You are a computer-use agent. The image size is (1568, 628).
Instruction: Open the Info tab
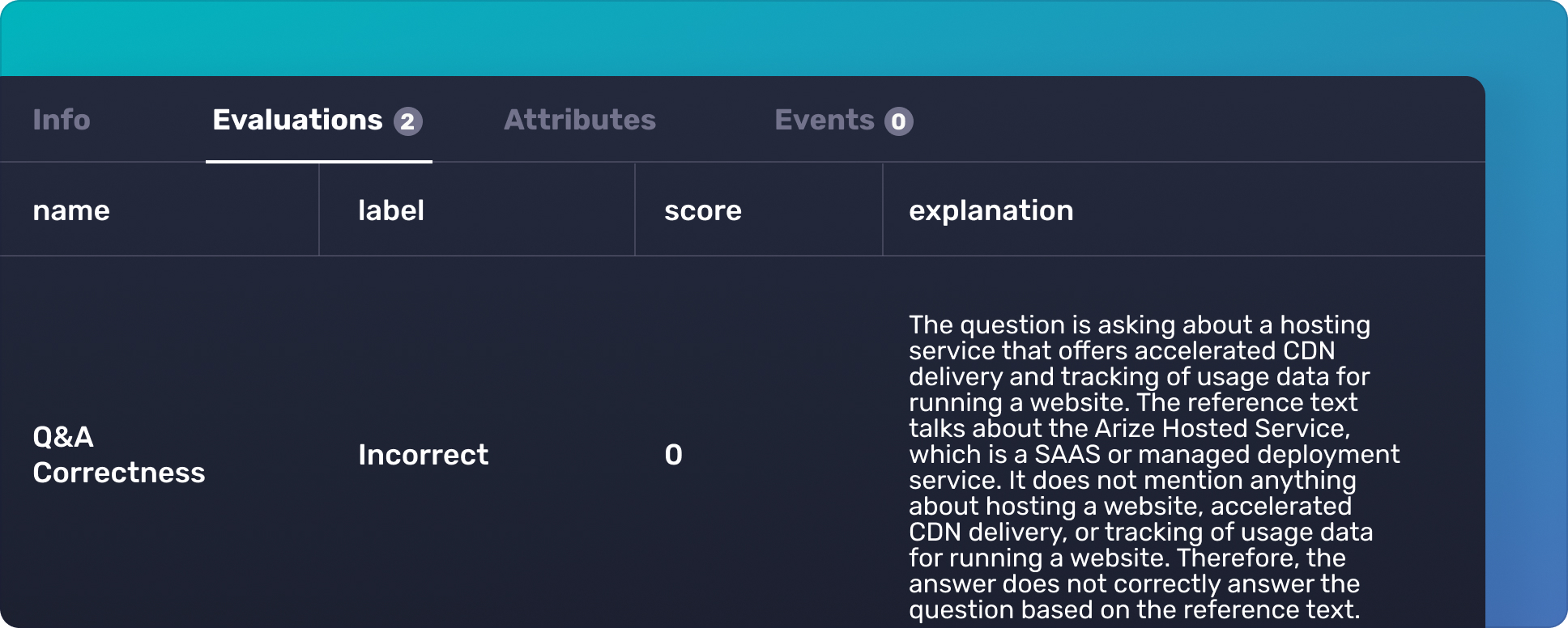click(x=62, y=120)
